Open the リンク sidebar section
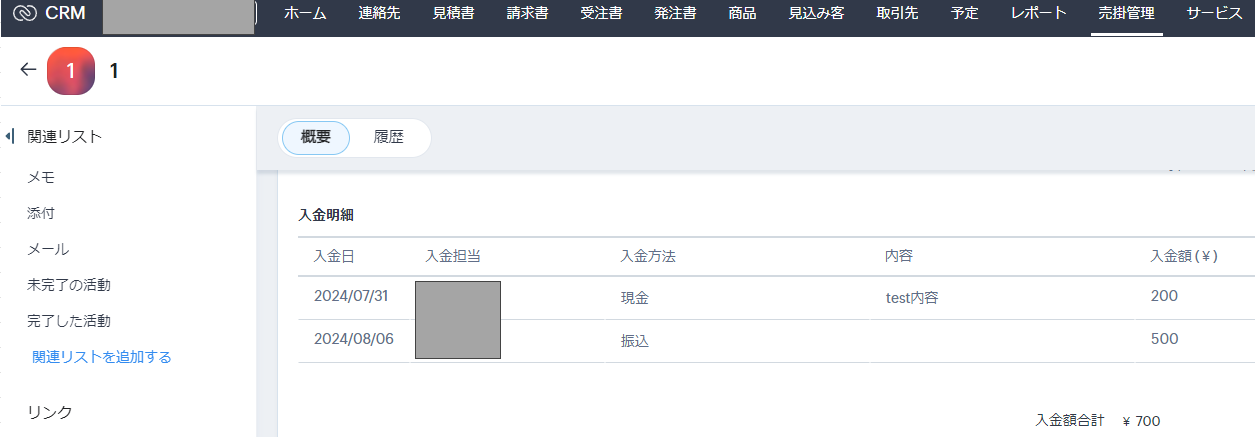 pyautogui.click(x=50, y=412)
